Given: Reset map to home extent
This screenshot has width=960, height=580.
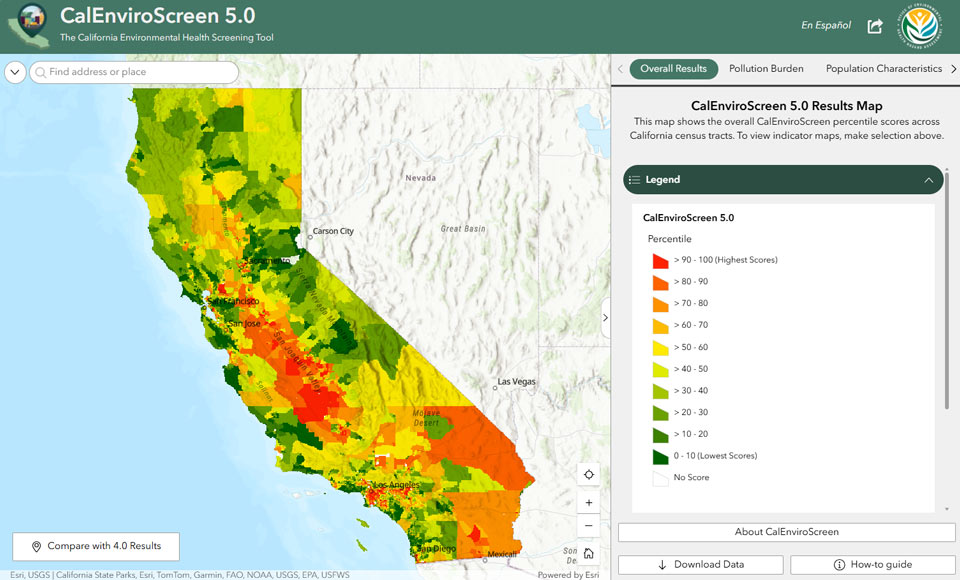Looking at the screenshot, I should [x=588, y=554].
